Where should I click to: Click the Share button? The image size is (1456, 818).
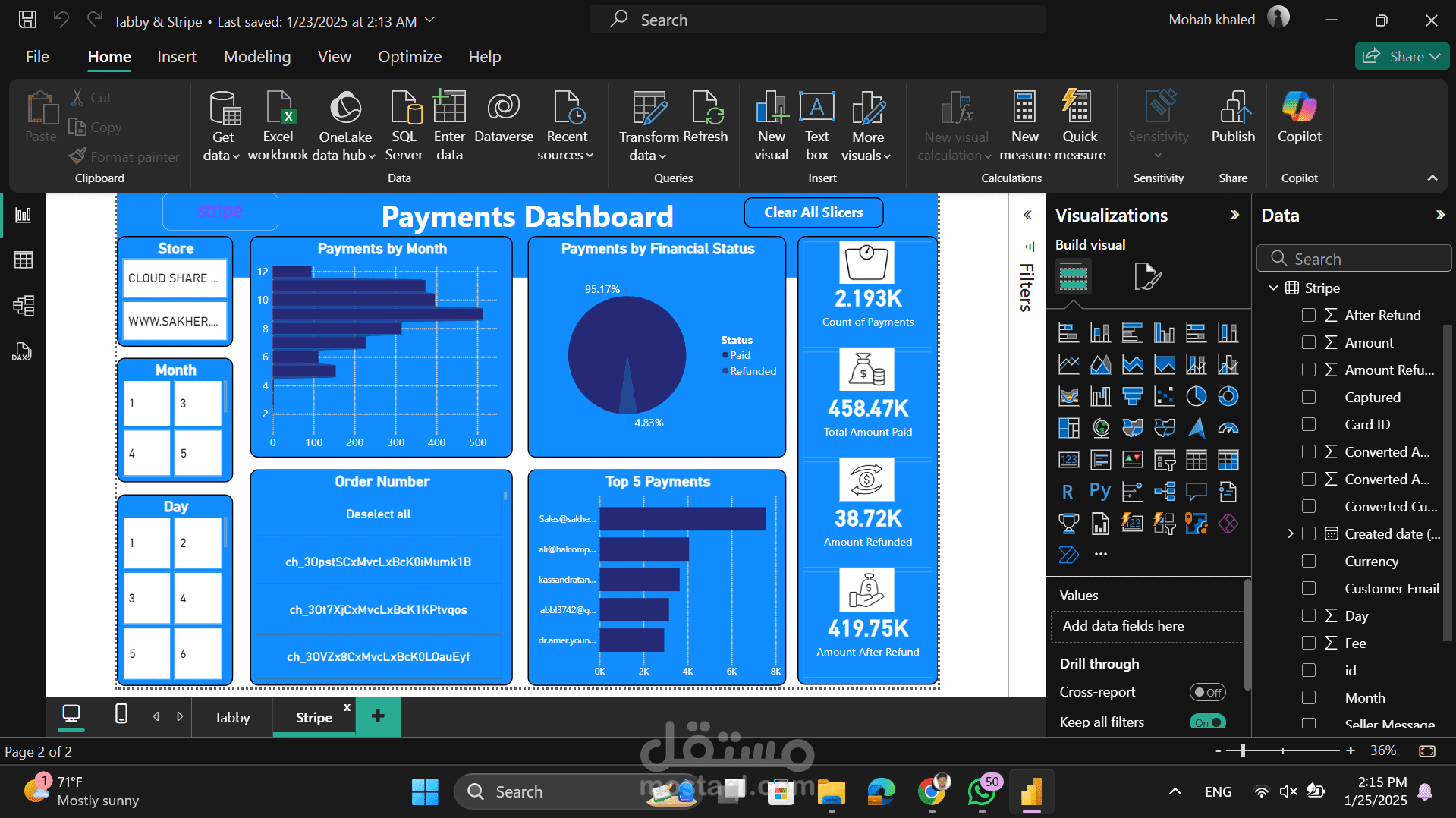pos(1402,56)
